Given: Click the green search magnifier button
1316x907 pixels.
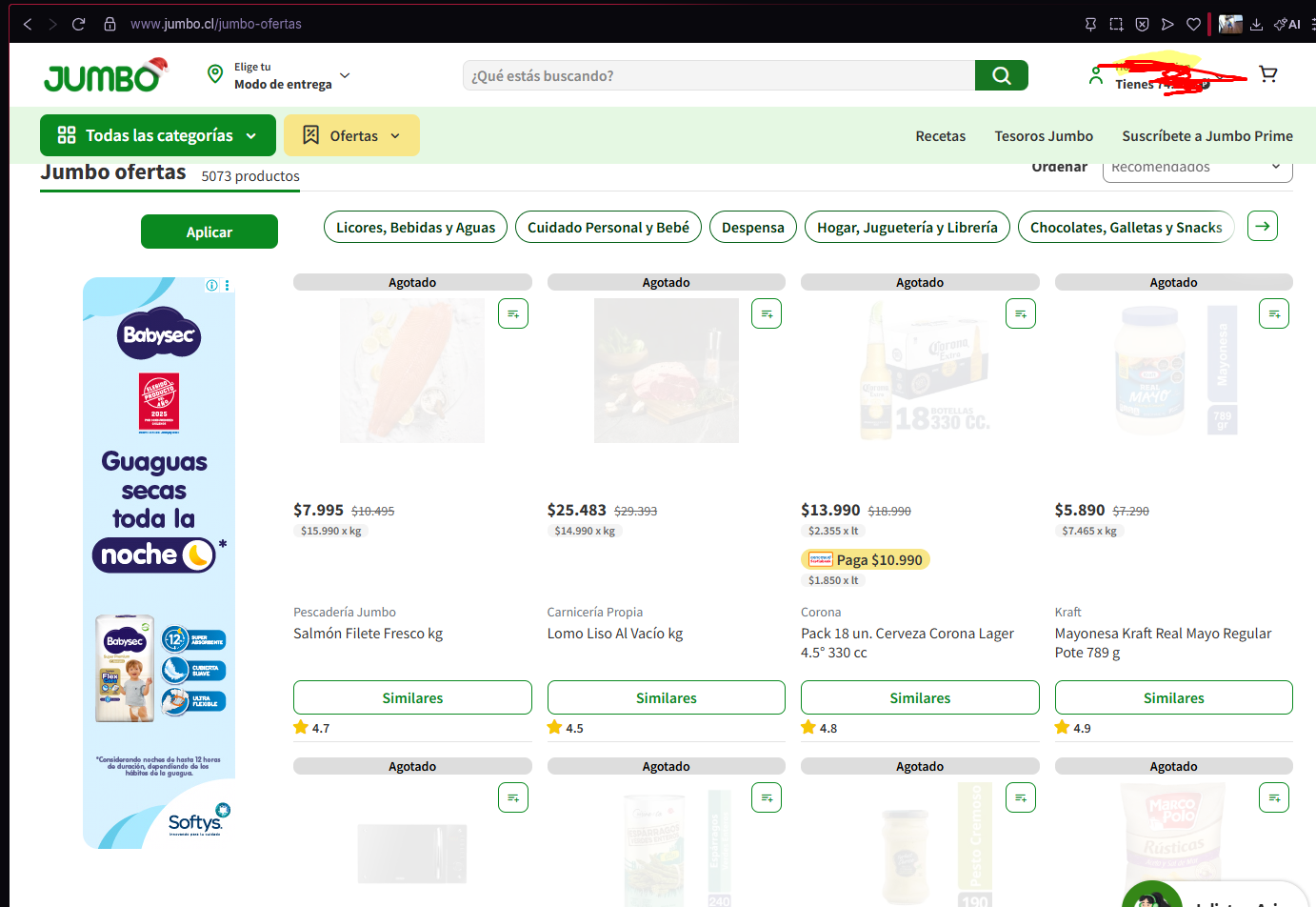Looking at the screenshot, I should 1001,75.
